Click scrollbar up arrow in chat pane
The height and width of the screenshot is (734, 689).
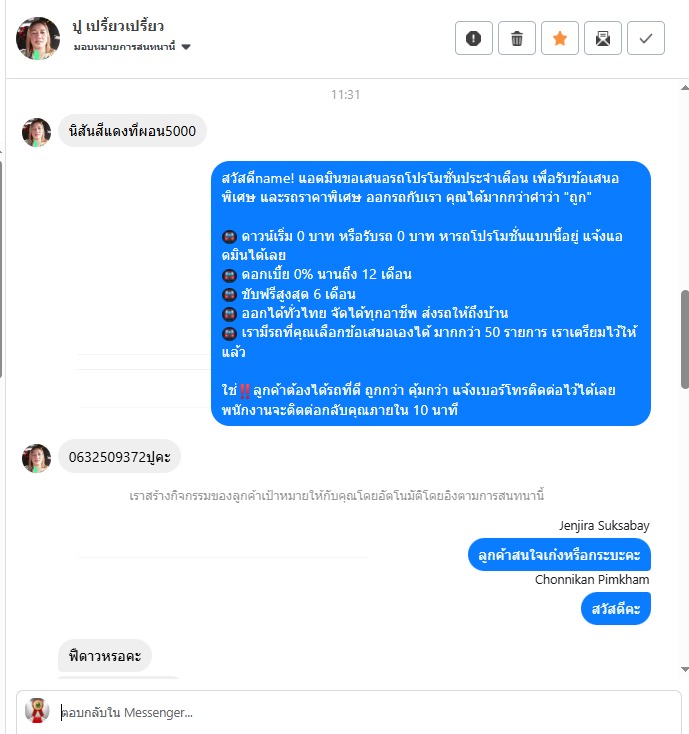pos(684,88)
